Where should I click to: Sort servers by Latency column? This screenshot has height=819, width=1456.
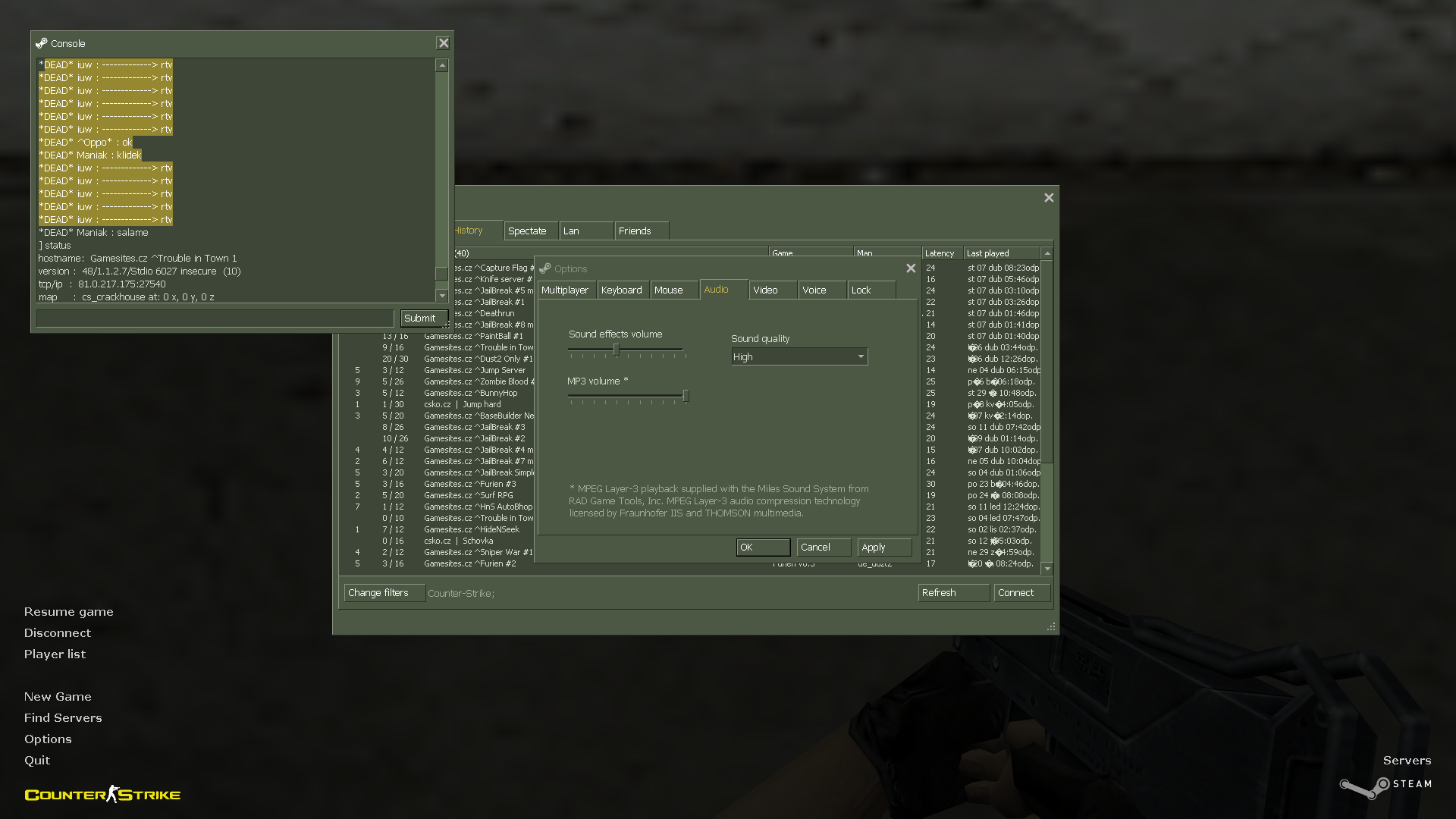click(x=940, y=253)
